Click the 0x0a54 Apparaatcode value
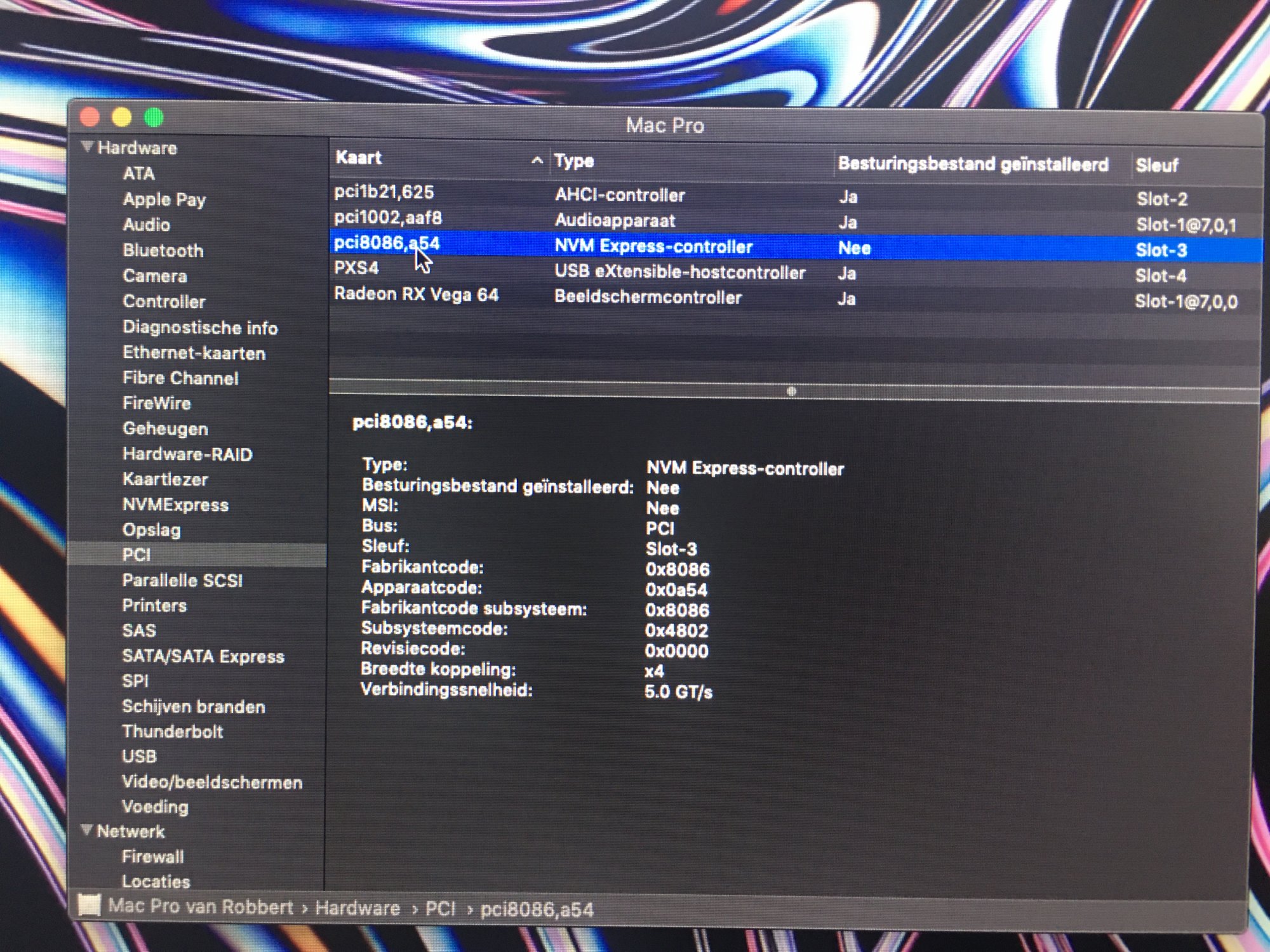Image resolution: width=1270 pixels, height=952 pixels. coord(676,590)
